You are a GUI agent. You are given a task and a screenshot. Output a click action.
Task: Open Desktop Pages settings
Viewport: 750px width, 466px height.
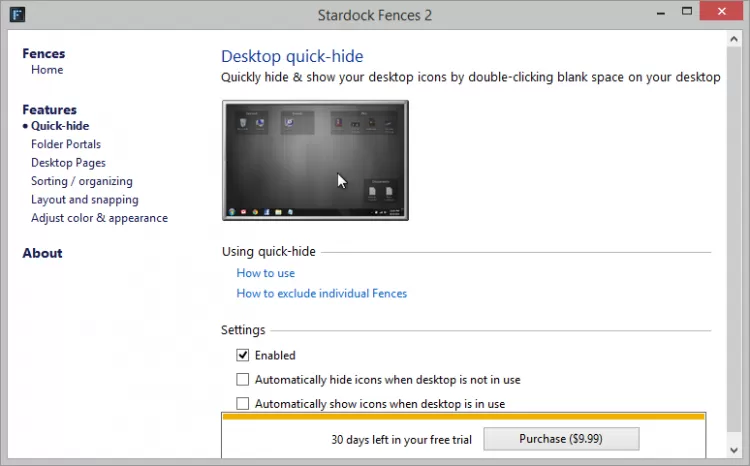pos(68,163)
